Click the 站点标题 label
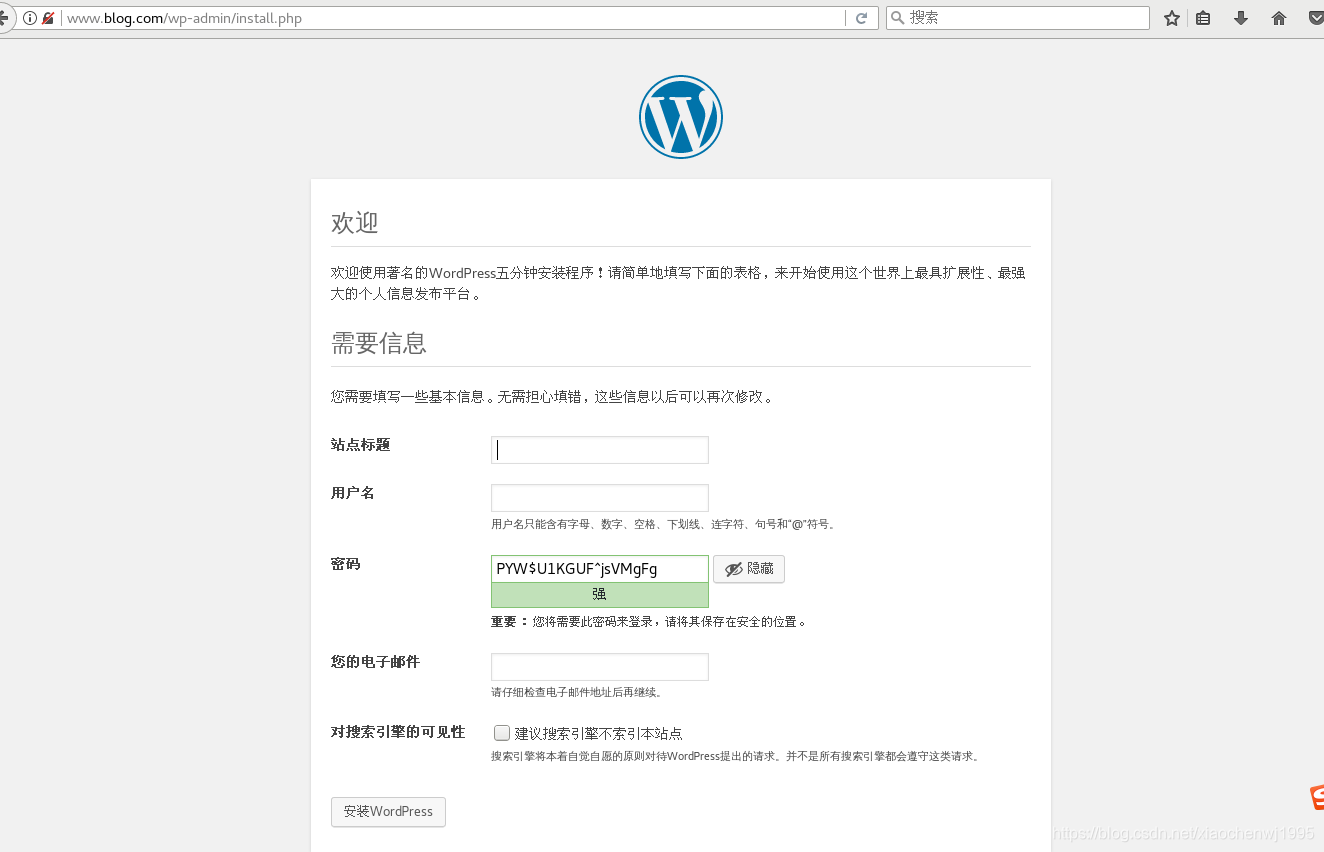The image size is (1324, 852). coord(361,445)
